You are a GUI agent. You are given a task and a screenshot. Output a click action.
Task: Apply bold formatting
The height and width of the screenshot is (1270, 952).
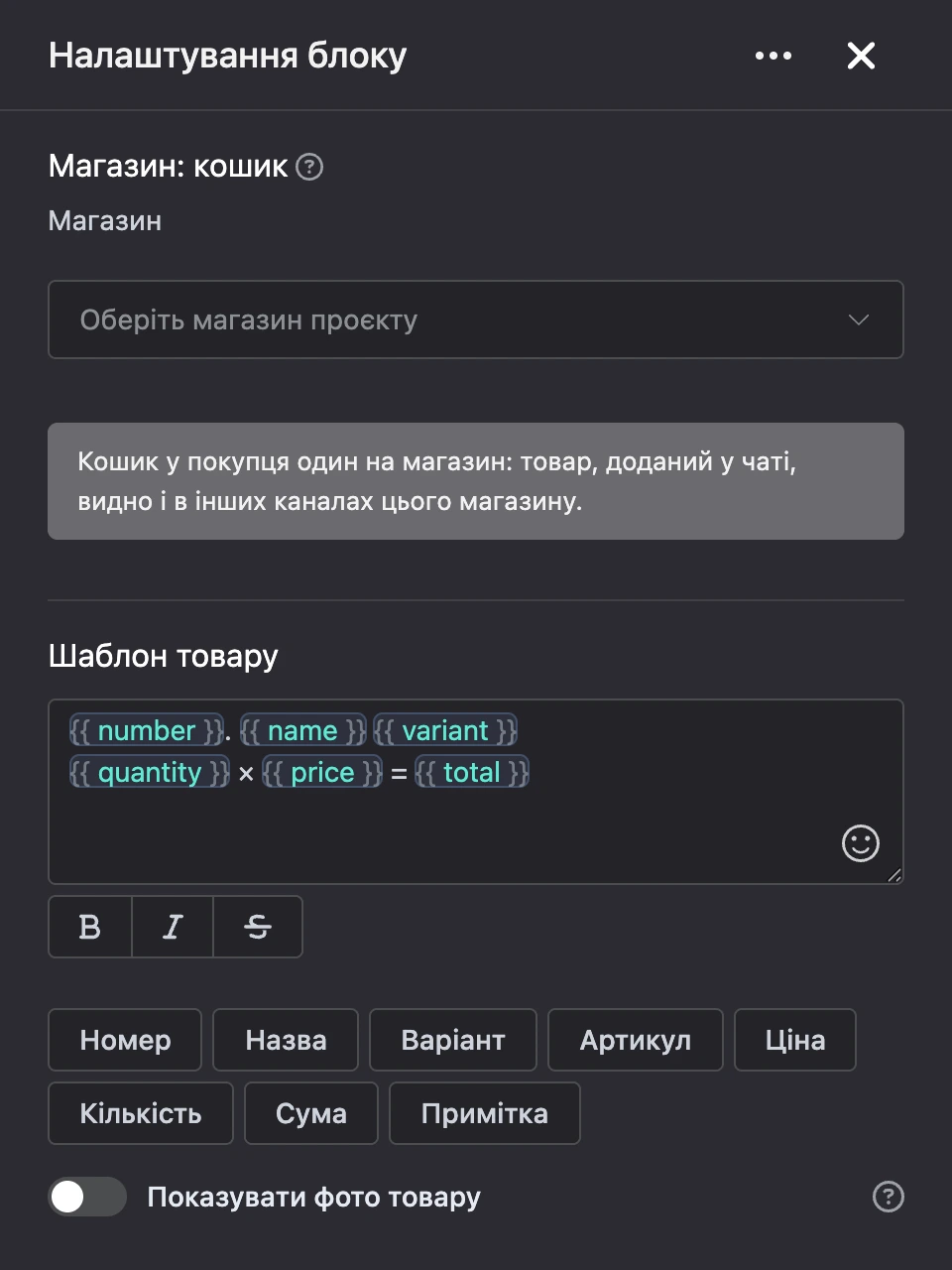(90, 927)
